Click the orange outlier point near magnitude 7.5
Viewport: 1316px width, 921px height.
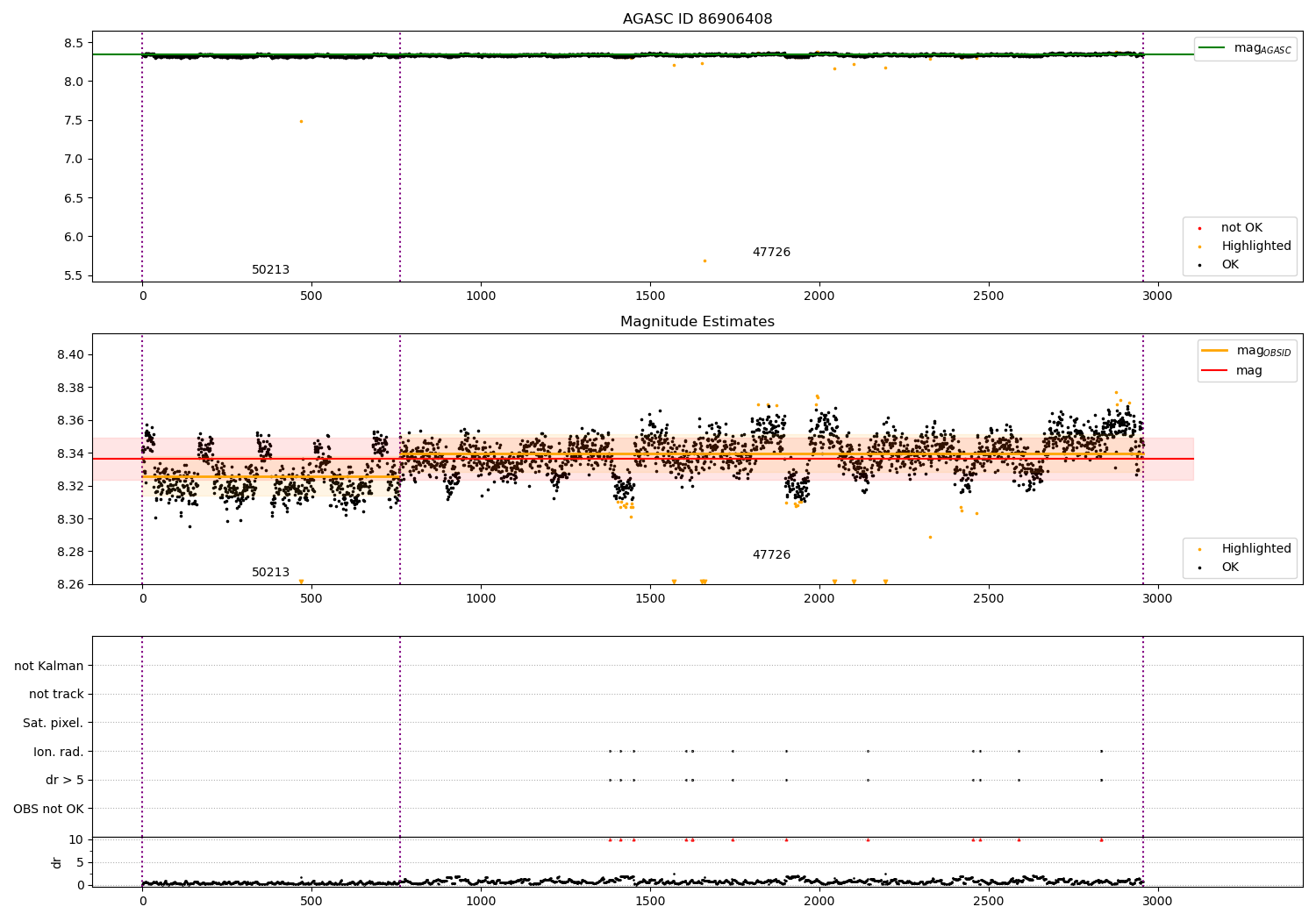301,121
